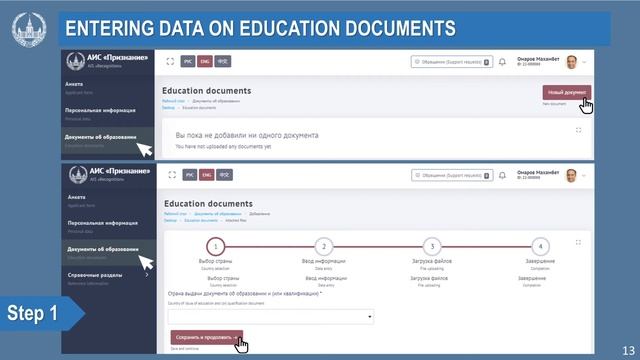Open the country of issue dropdown

point(271,317)
